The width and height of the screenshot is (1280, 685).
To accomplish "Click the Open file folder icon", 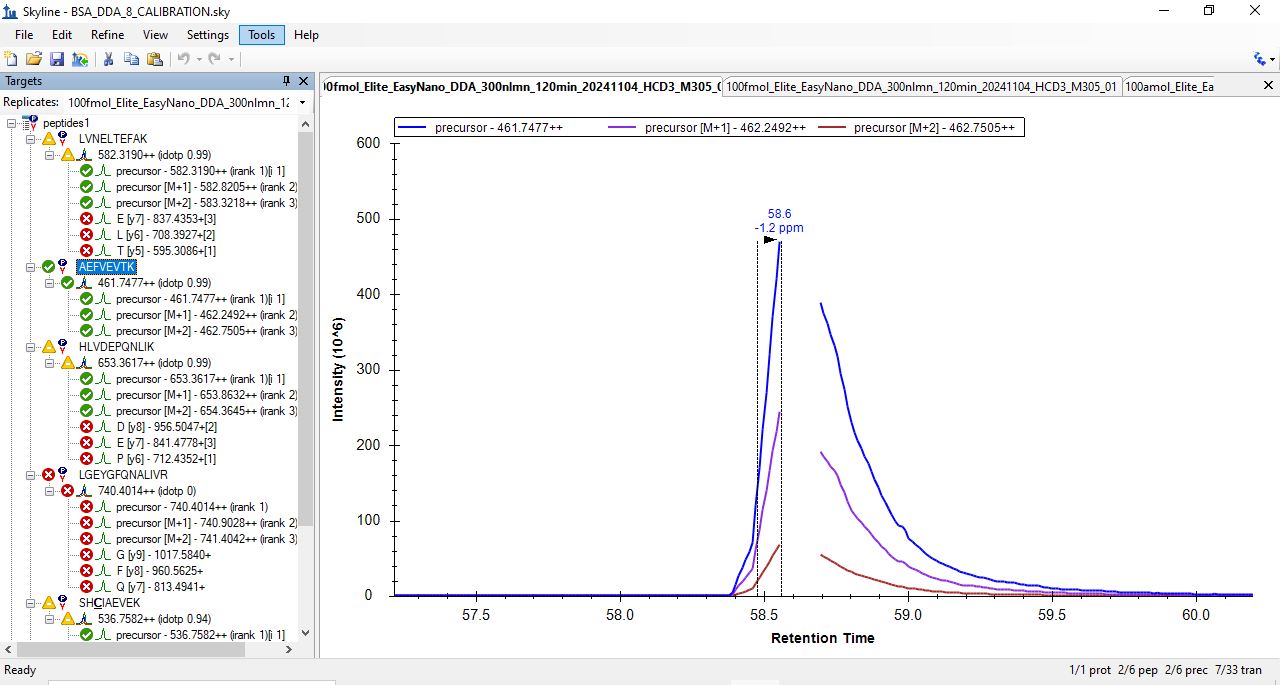I will pos(34,59).
